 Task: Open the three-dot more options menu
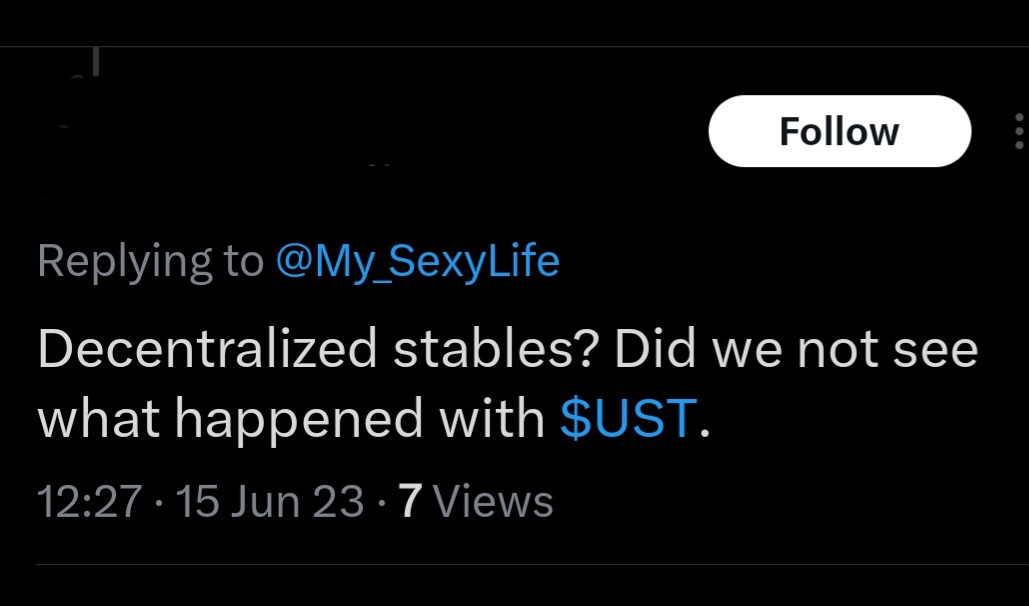pos(1019,131)
